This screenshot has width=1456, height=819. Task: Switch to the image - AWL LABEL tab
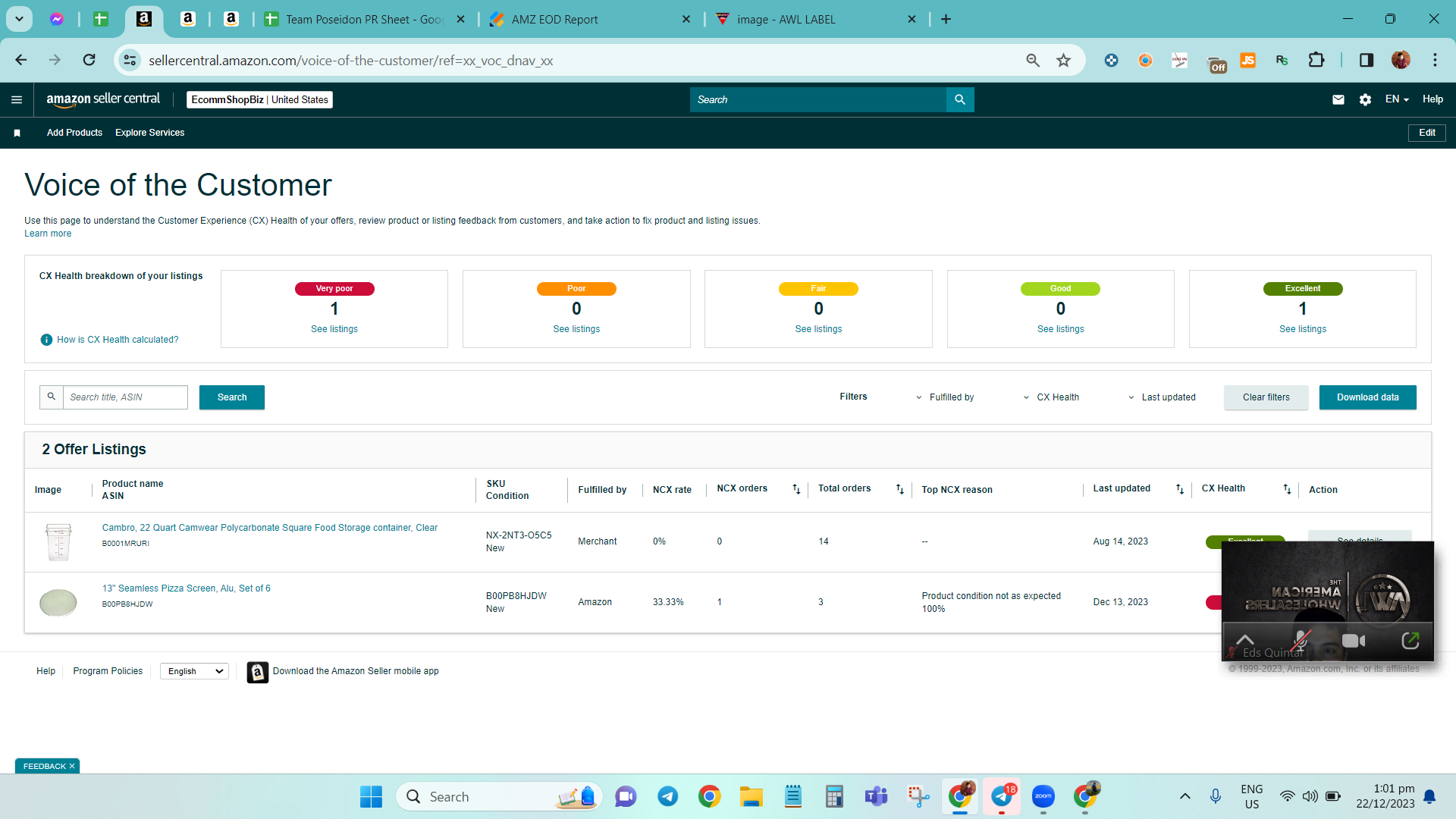815,20
